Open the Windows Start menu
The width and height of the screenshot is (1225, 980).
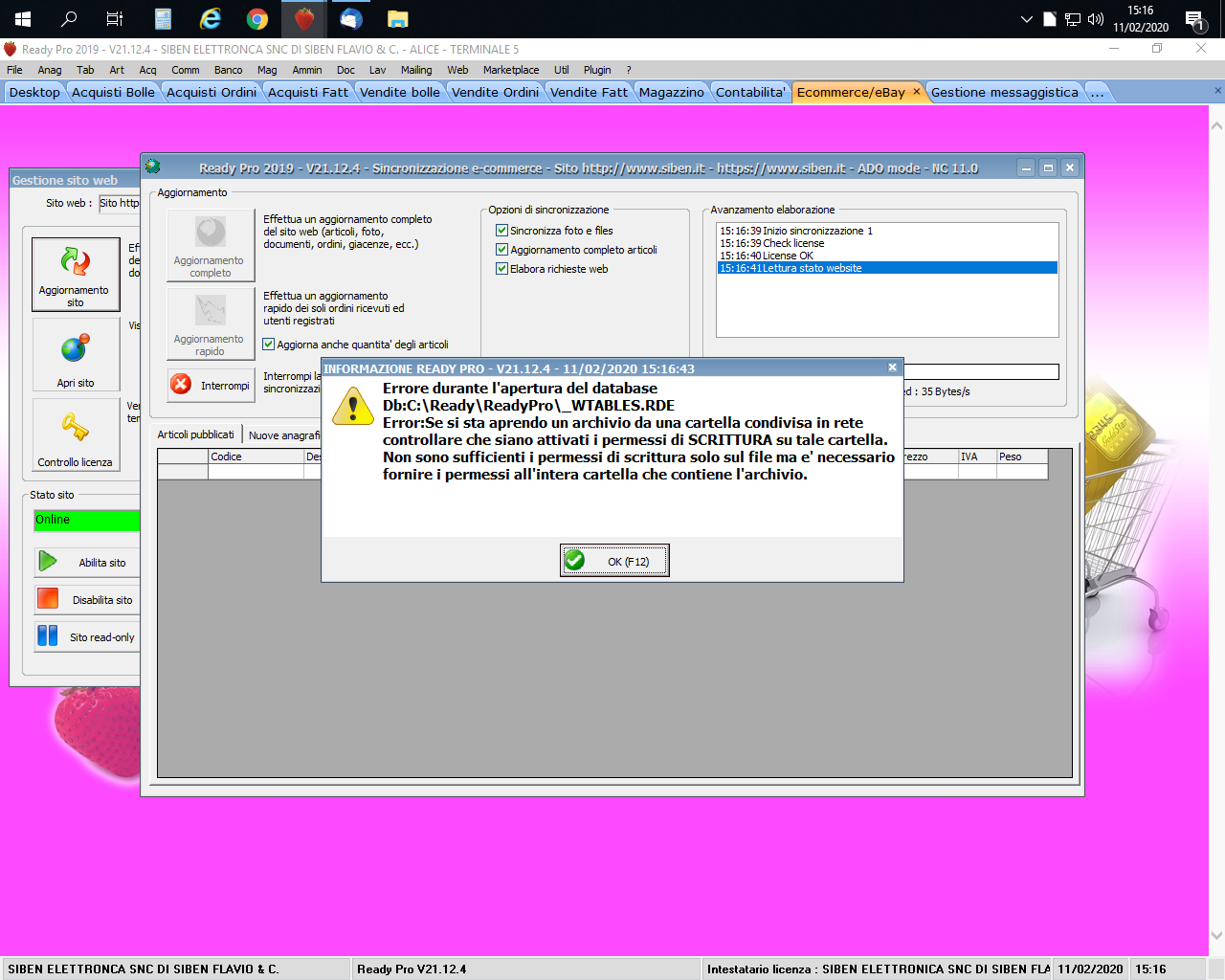[x=23, y=19]
